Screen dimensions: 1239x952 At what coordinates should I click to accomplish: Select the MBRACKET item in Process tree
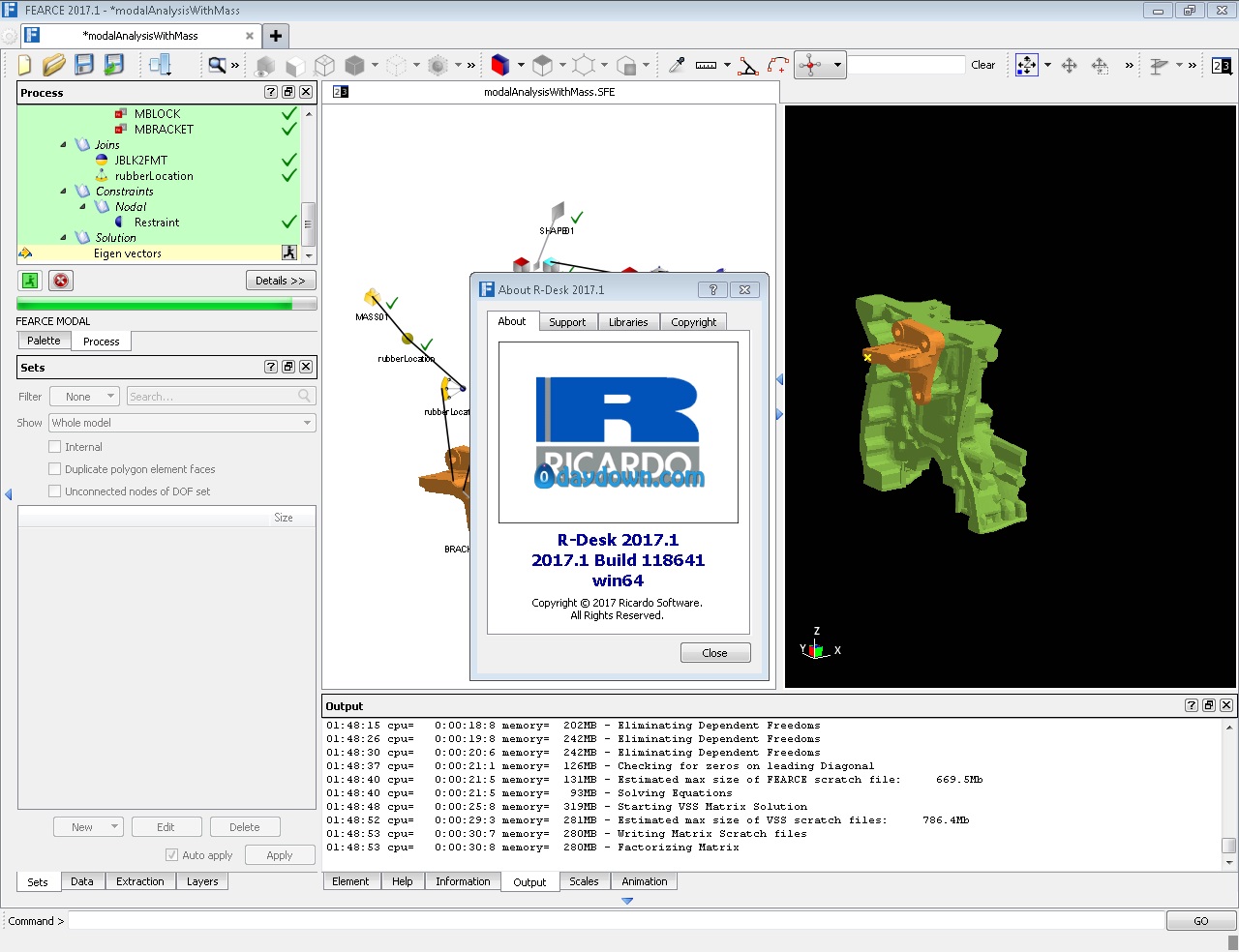[x=164, y=130]
